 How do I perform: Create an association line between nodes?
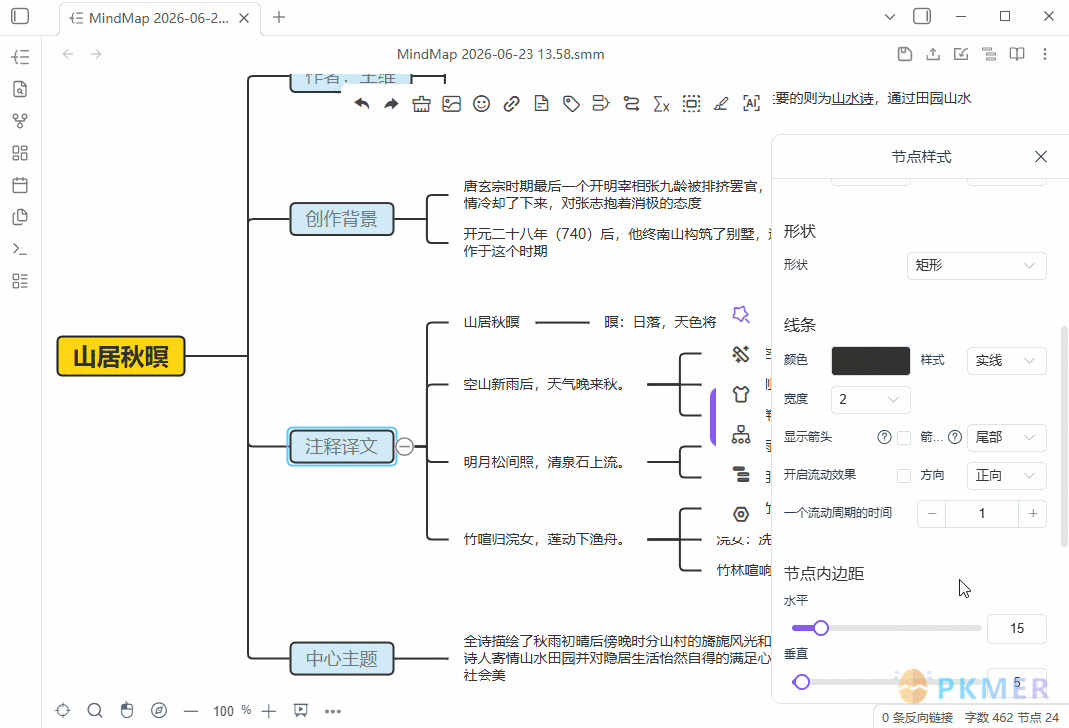point(631,104)
